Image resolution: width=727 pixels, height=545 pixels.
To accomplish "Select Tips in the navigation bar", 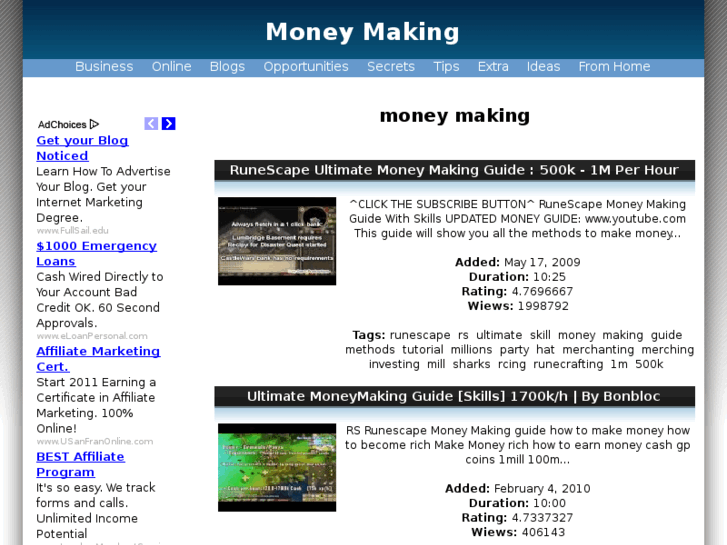I will [x=446, y=67].
